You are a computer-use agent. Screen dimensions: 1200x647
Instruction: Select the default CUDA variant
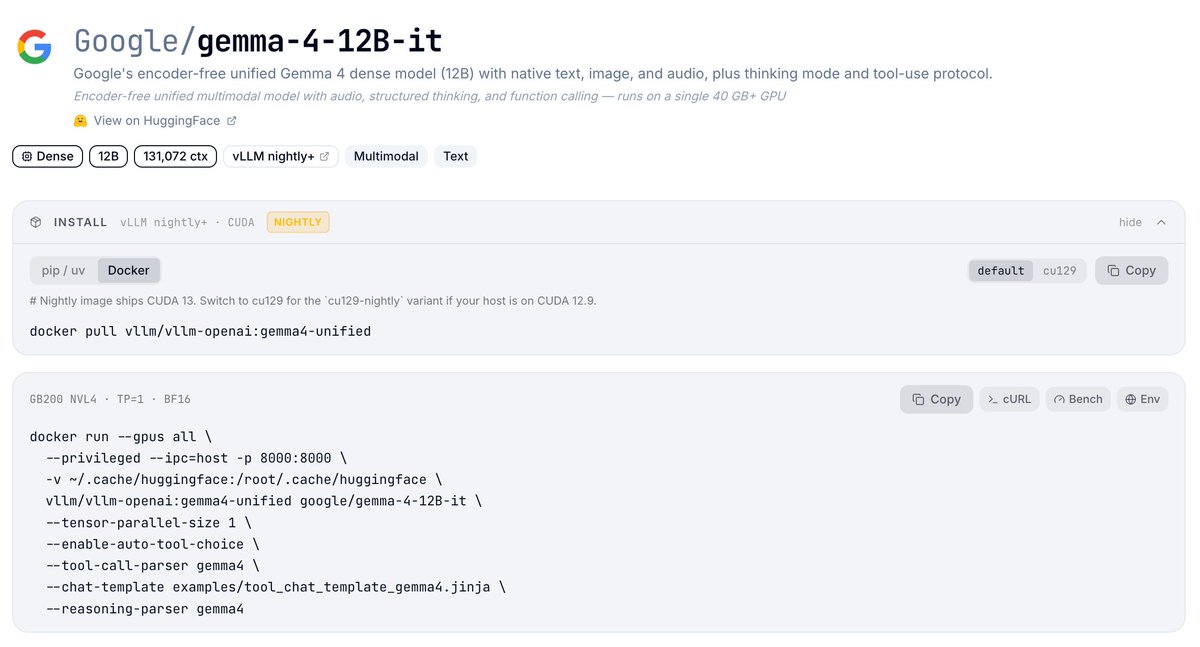click(1001, 270)
